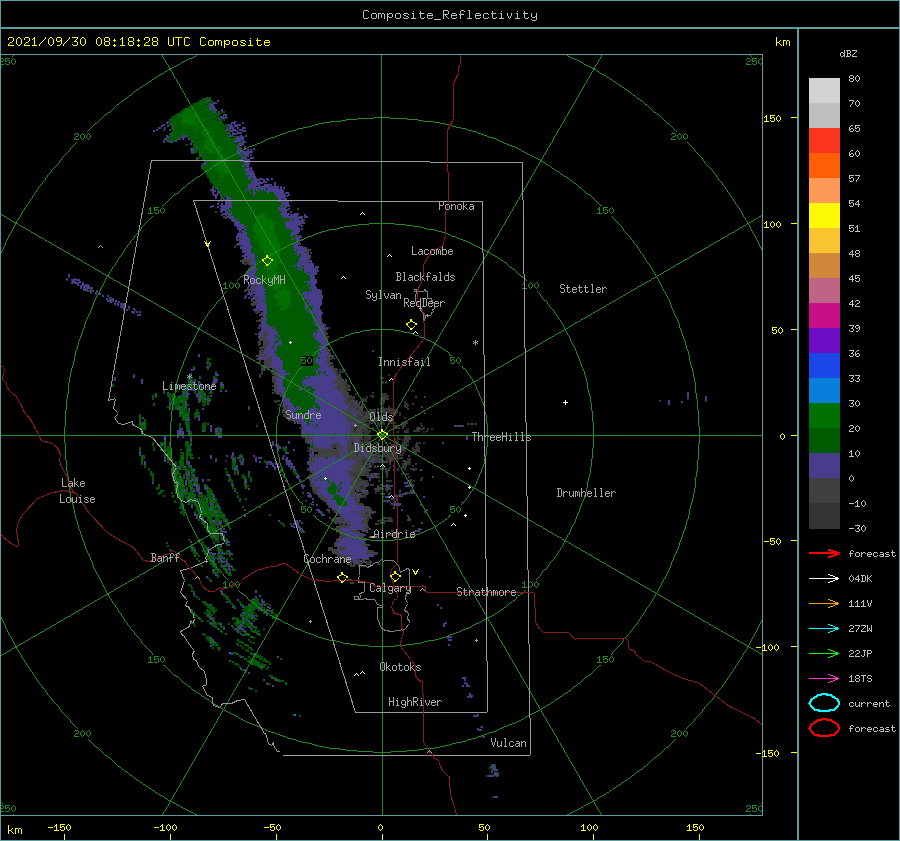Image resolution: width=900 pixels, height=841 pixels.
Task: Click the Olds town label
Action: point(381,417)
